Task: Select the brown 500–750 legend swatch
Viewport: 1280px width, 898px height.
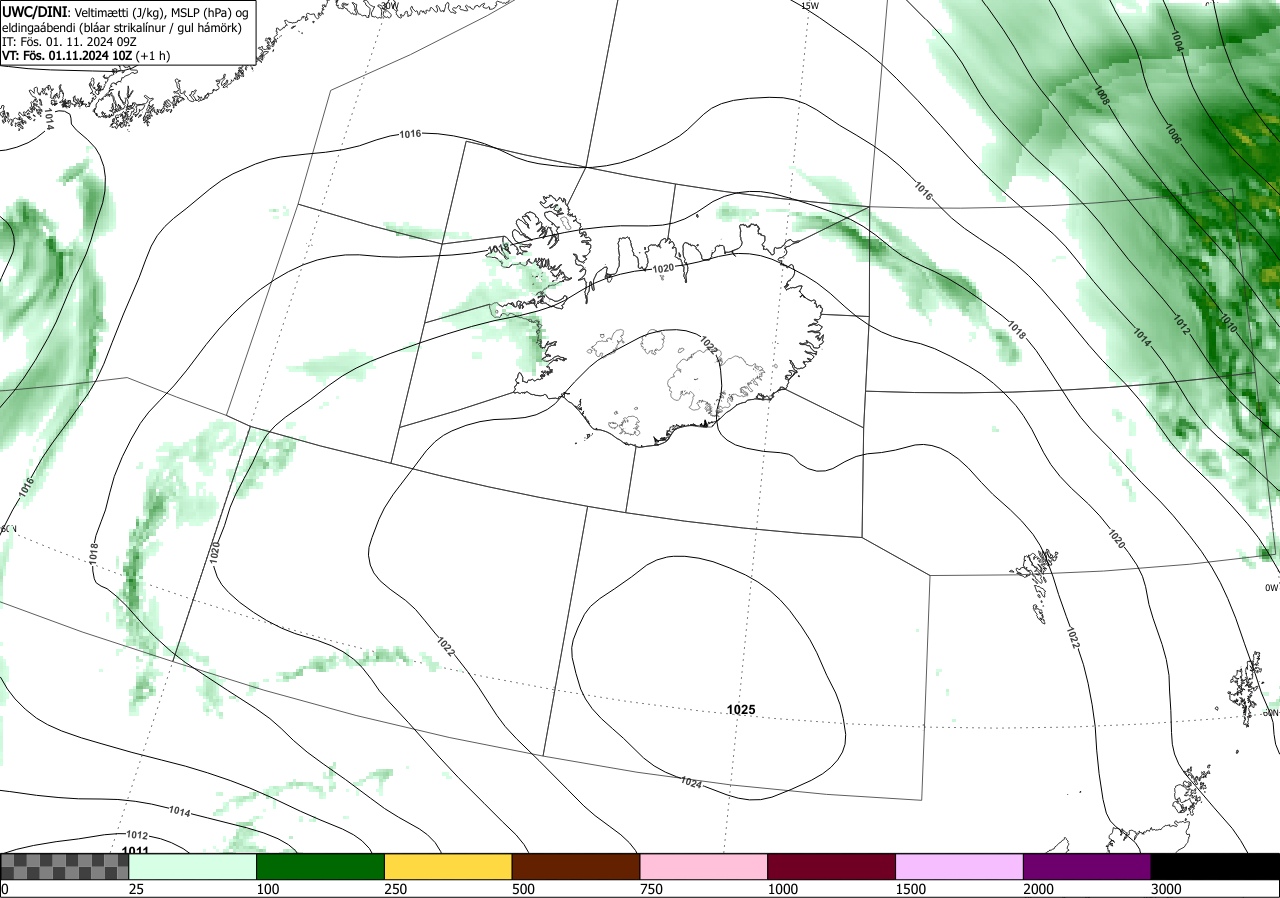Action: pyautogui.click(x=576, y=866)
